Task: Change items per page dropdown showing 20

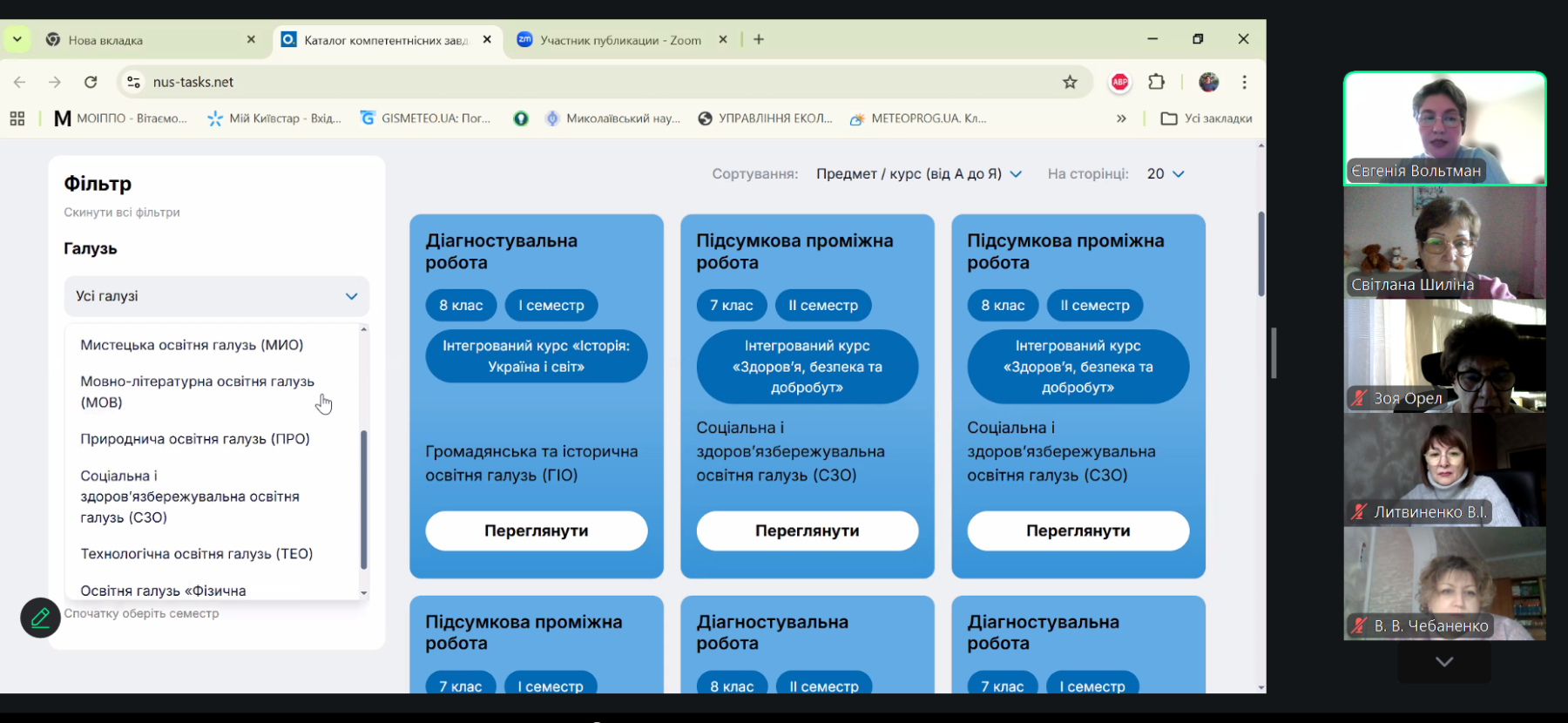Action: (1165, 174)
